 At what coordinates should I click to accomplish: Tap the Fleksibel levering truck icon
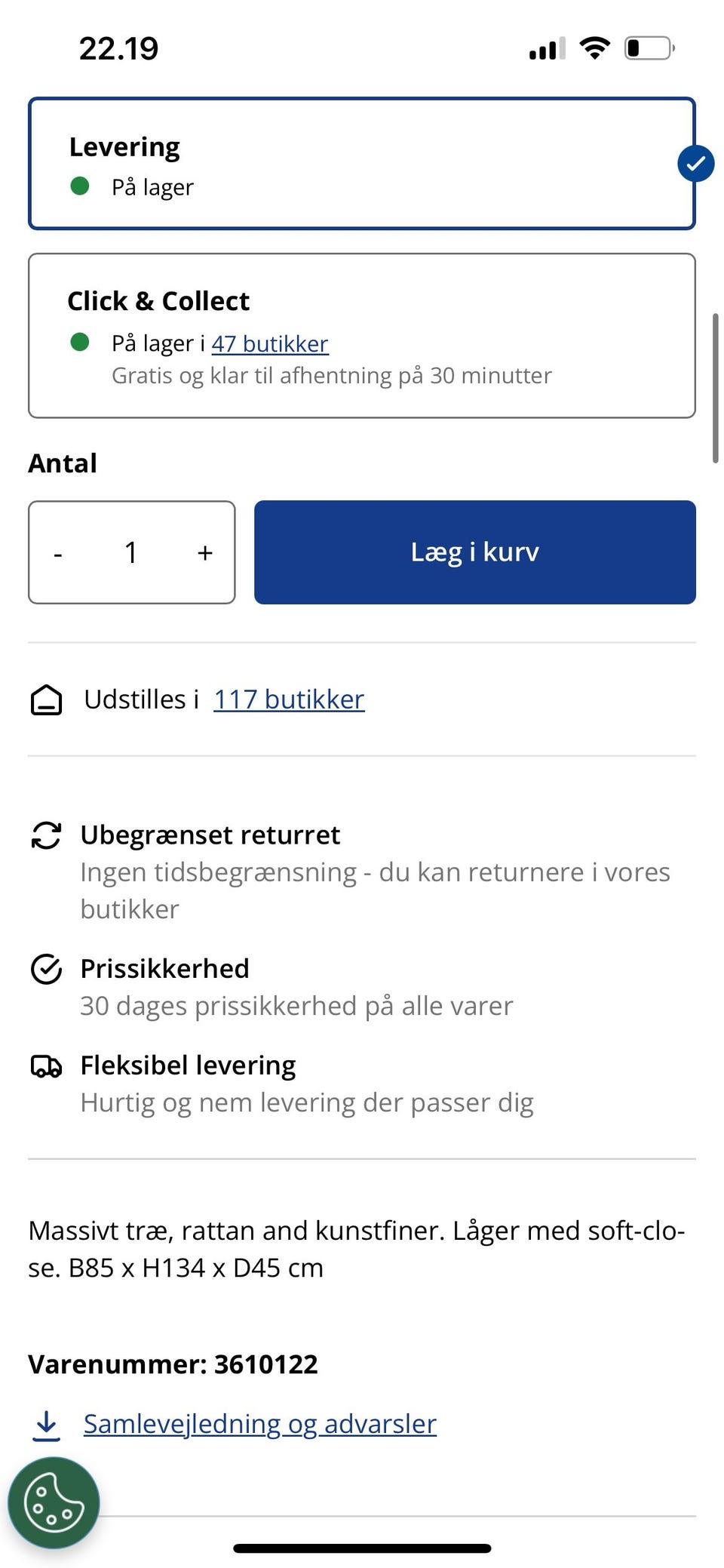[x=46, y=1065]
